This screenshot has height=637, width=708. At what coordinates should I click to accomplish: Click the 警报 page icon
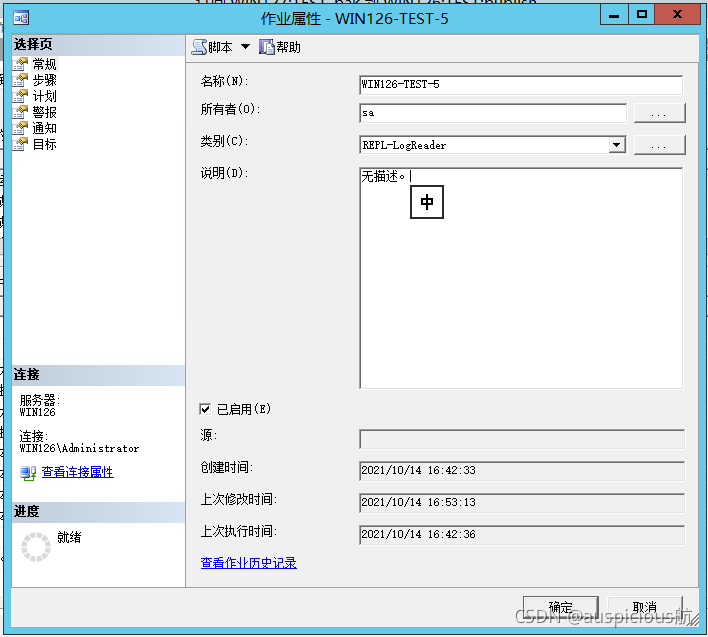point(20,112)
